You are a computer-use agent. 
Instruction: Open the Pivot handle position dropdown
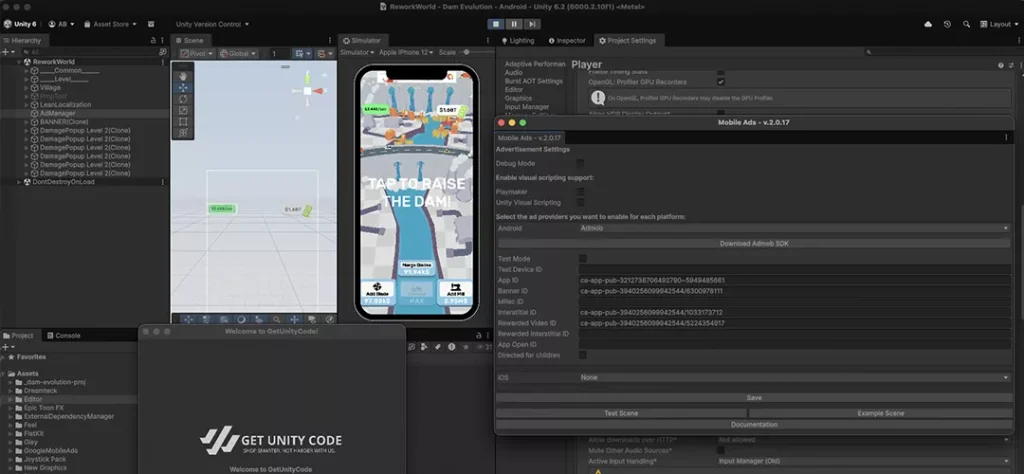coord(197,54)
